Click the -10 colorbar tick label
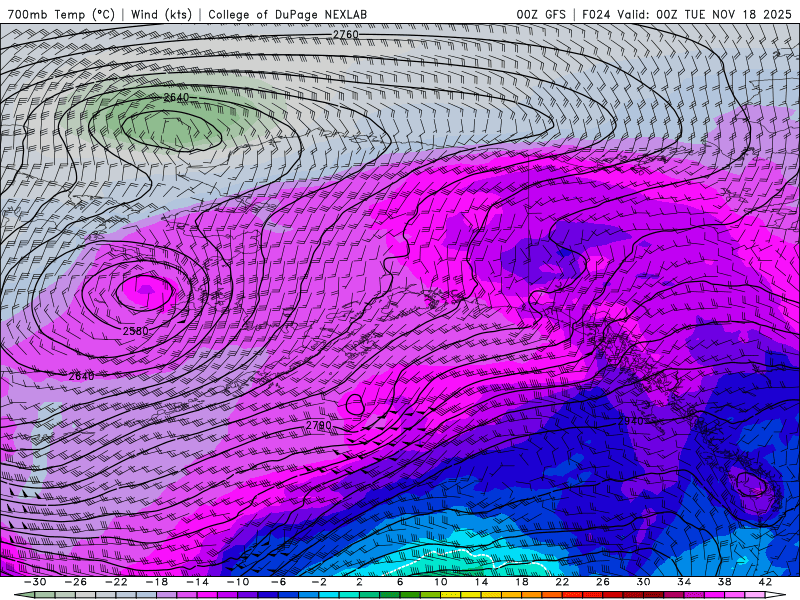 pyautogui.click(x=238, y=582)
